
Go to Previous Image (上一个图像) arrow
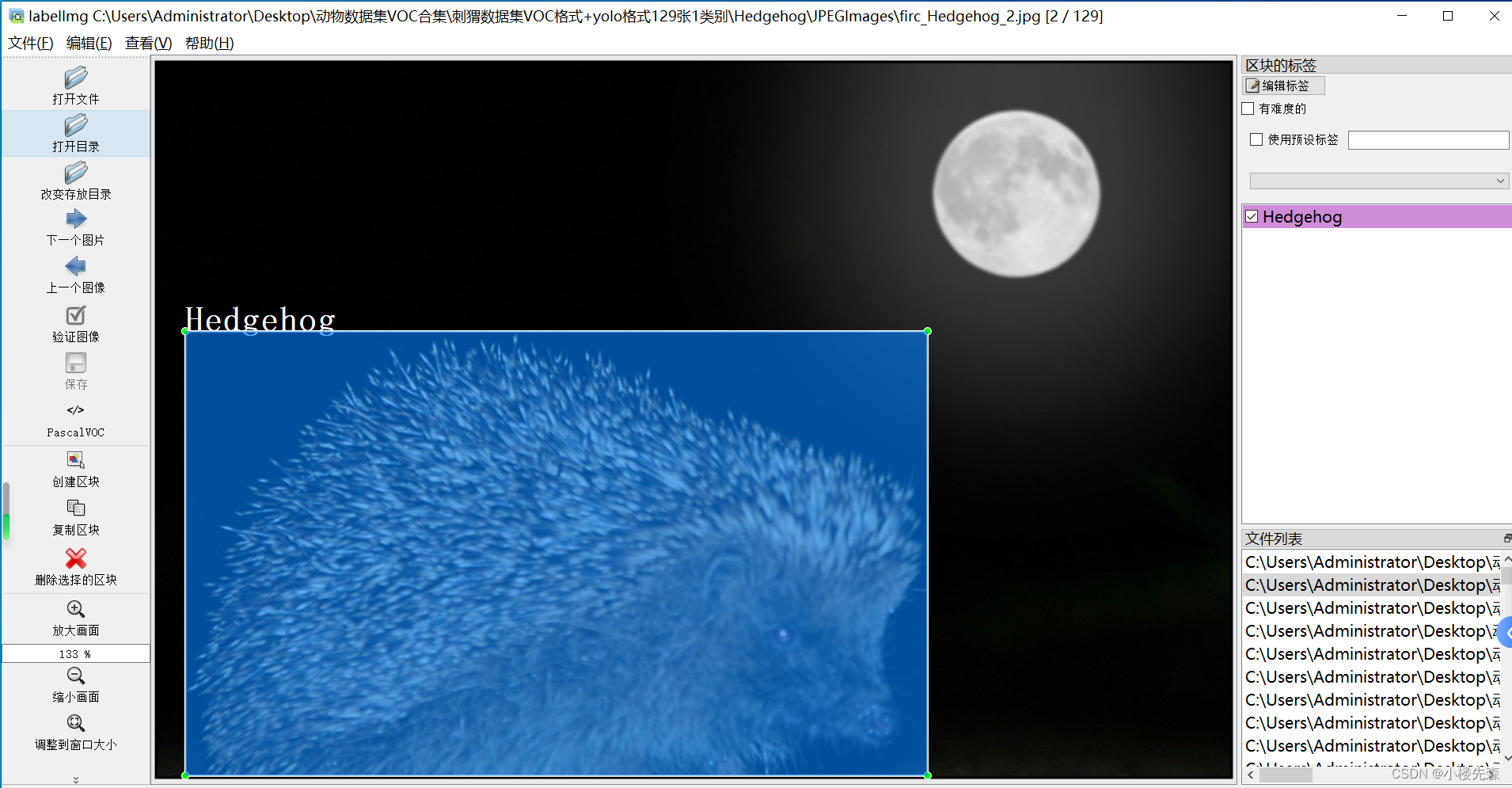(x=76, y=266)
